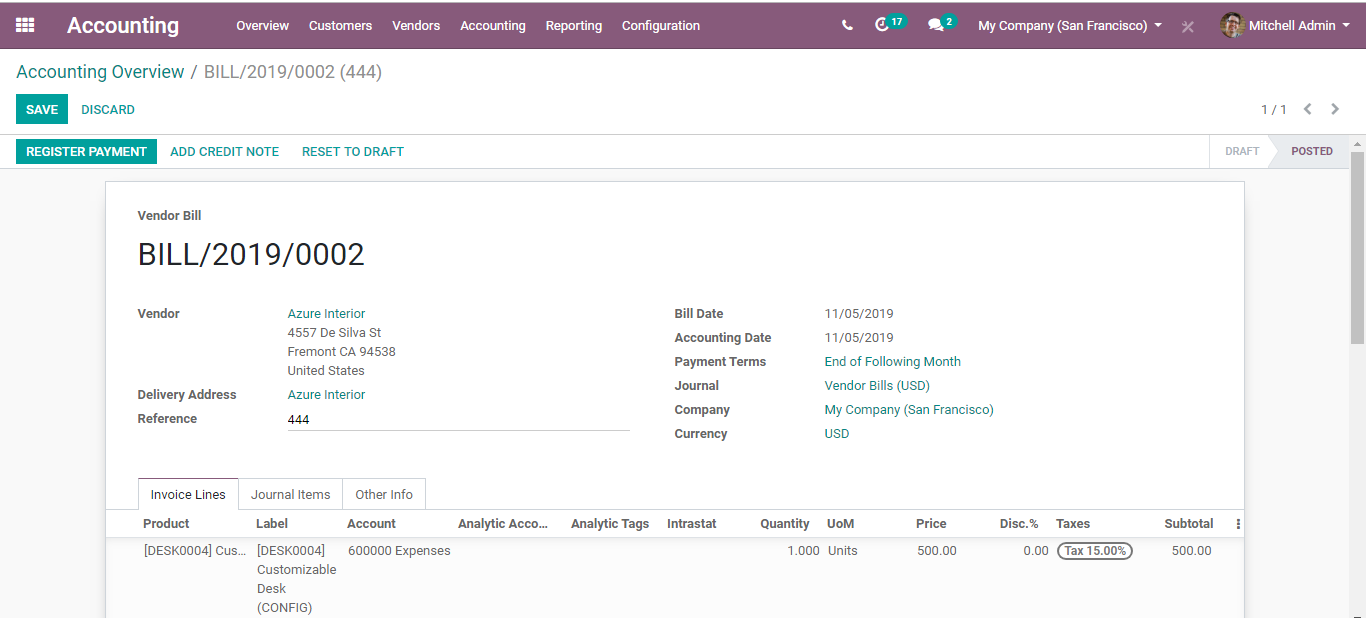
Task: Select the DRAFT status stage
Action: pos(1241,151)
